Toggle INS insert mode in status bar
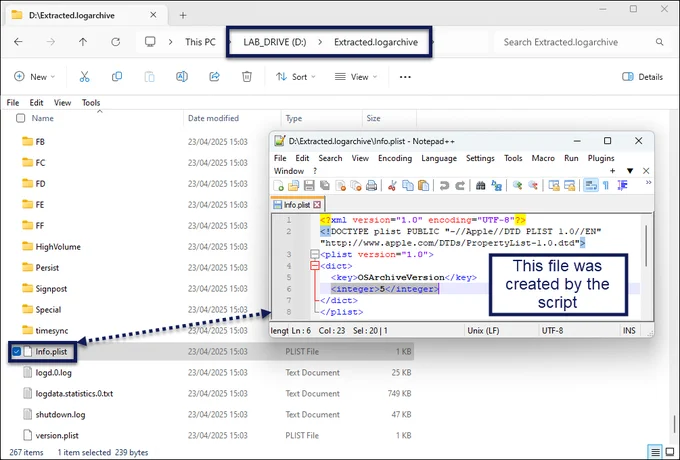Screen dimensions: 680x460 pyautogui.click(x=629, y=330)
